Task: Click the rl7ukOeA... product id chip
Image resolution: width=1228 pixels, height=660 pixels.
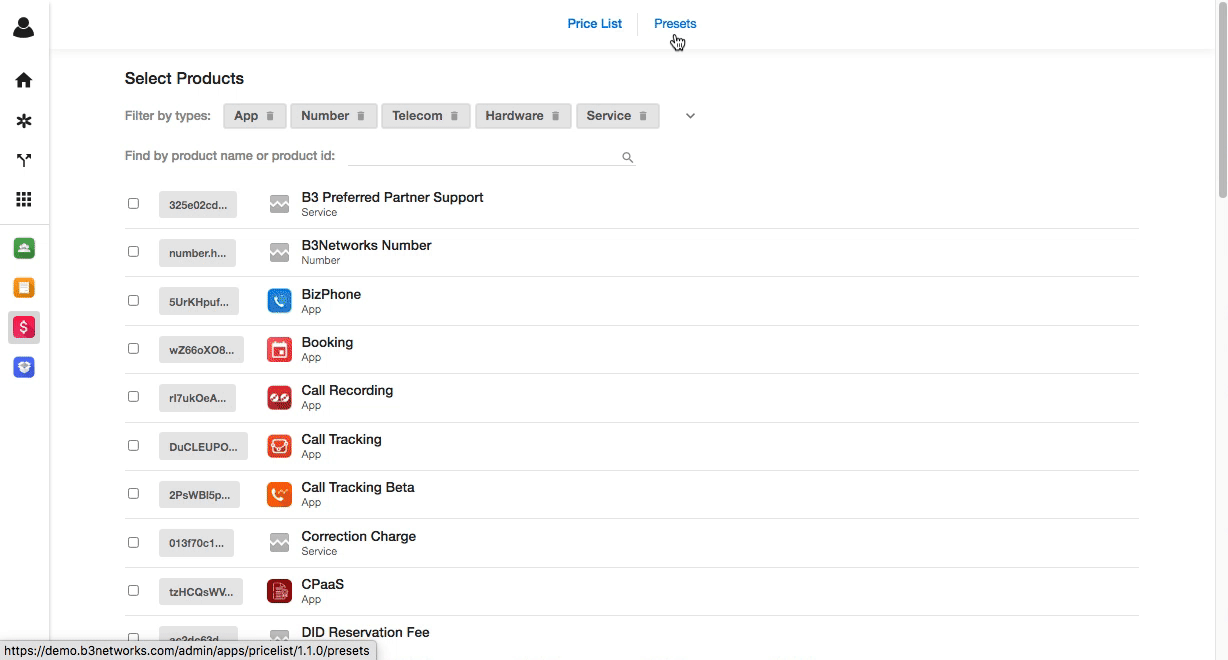Action: (x=197, y=398)
